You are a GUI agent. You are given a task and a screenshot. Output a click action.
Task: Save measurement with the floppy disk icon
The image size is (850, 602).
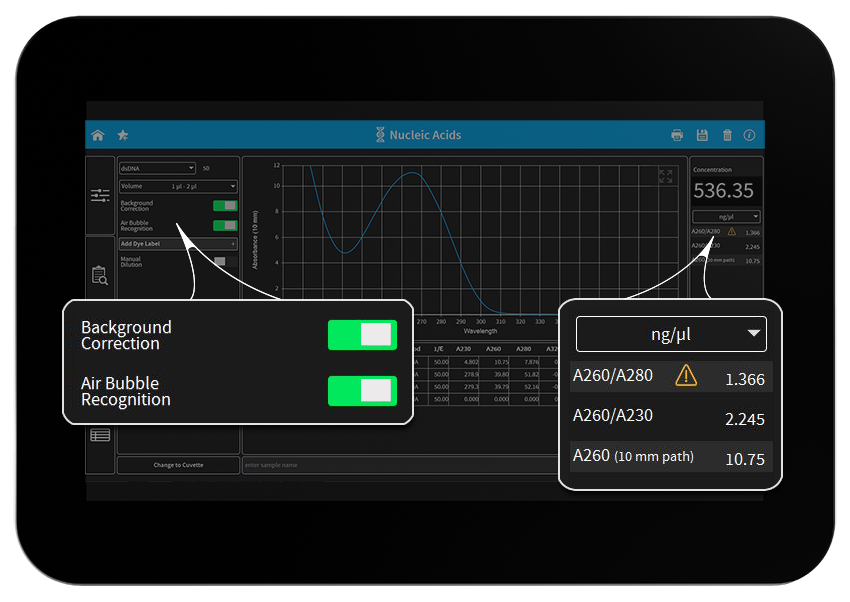click(x=702, y=135)
